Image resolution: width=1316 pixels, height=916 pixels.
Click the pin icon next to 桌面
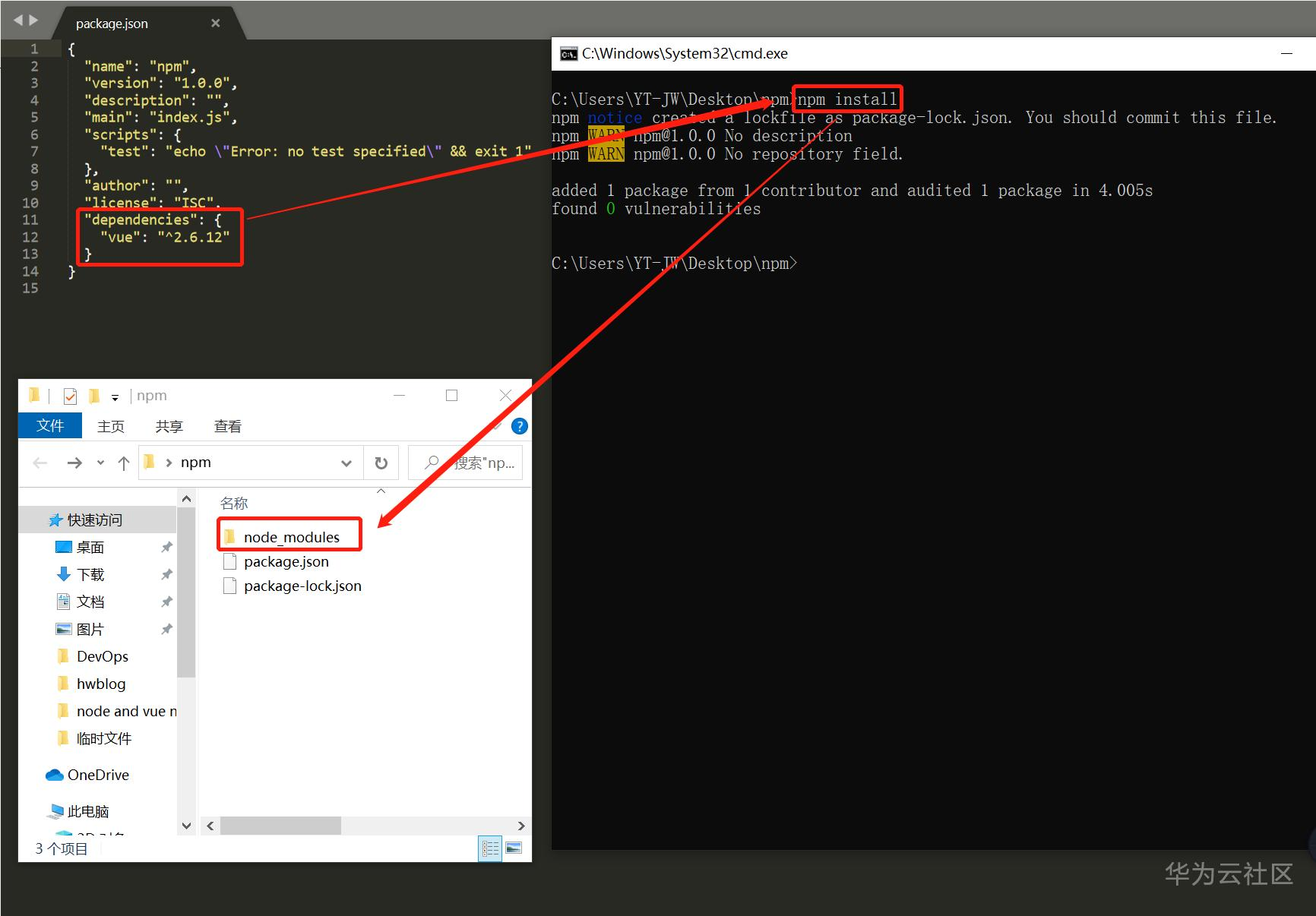[x=166, y=547]
